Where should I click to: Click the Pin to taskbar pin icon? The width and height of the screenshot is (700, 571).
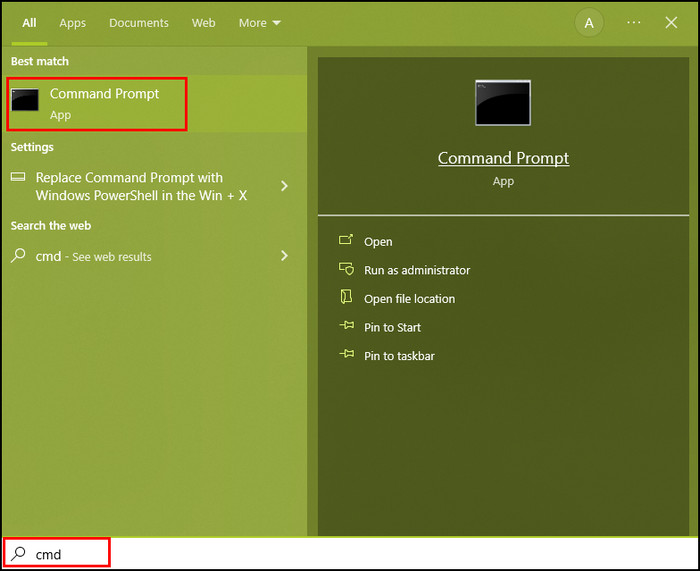pyautogui.click(x=346, y=354)
